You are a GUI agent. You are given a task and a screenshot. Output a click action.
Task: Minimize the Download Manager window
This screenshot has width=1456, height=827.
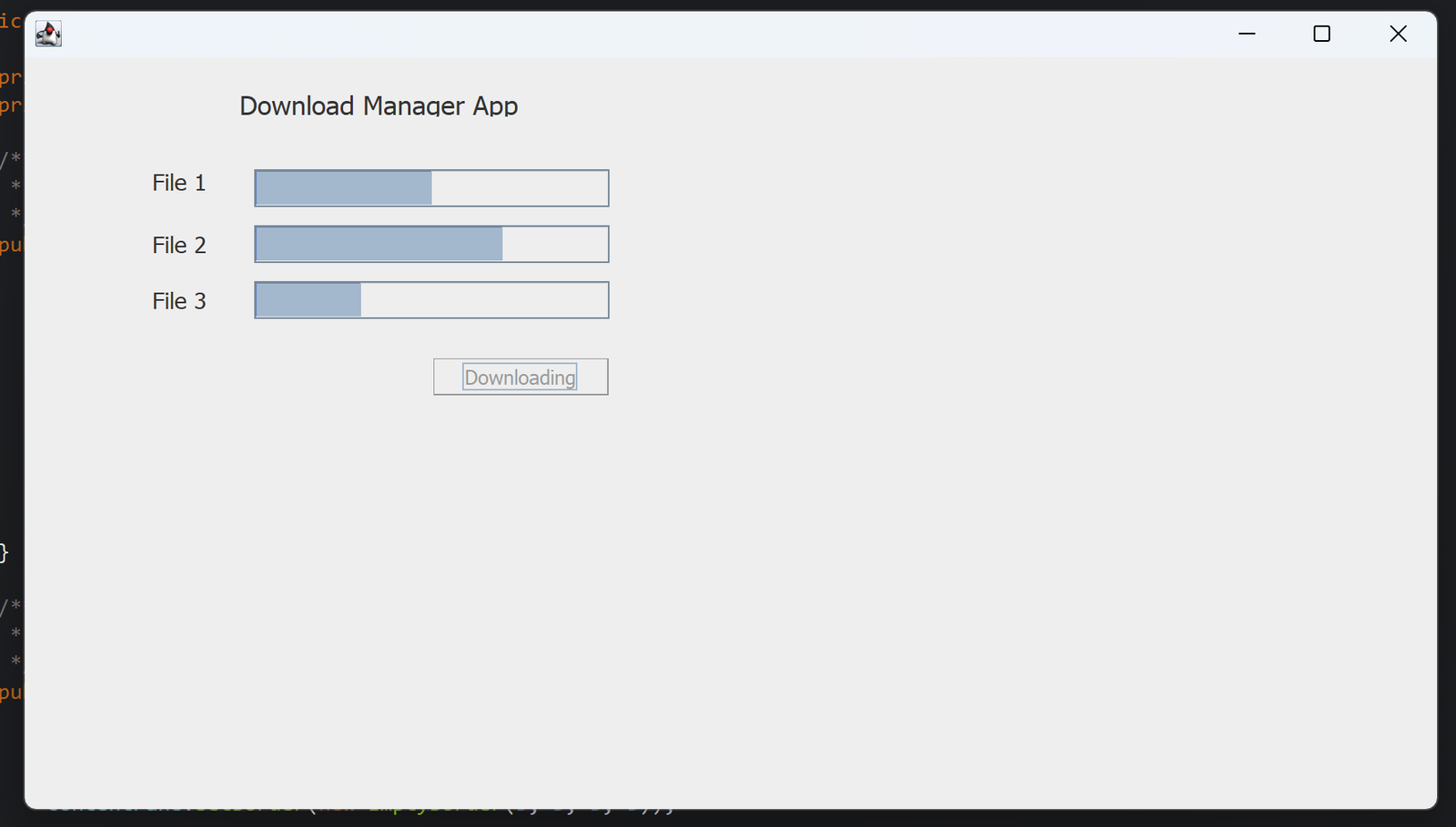coord(1247,34)
